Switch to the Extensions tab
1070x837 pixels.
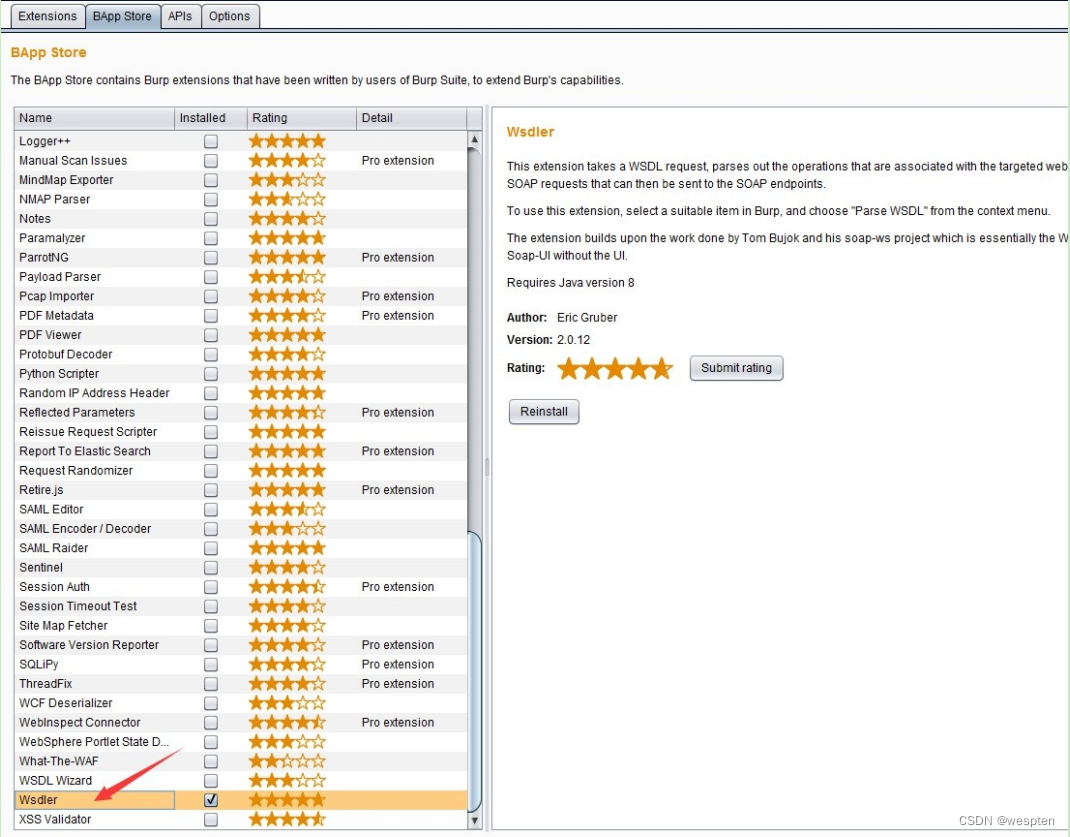pos(47,16)
